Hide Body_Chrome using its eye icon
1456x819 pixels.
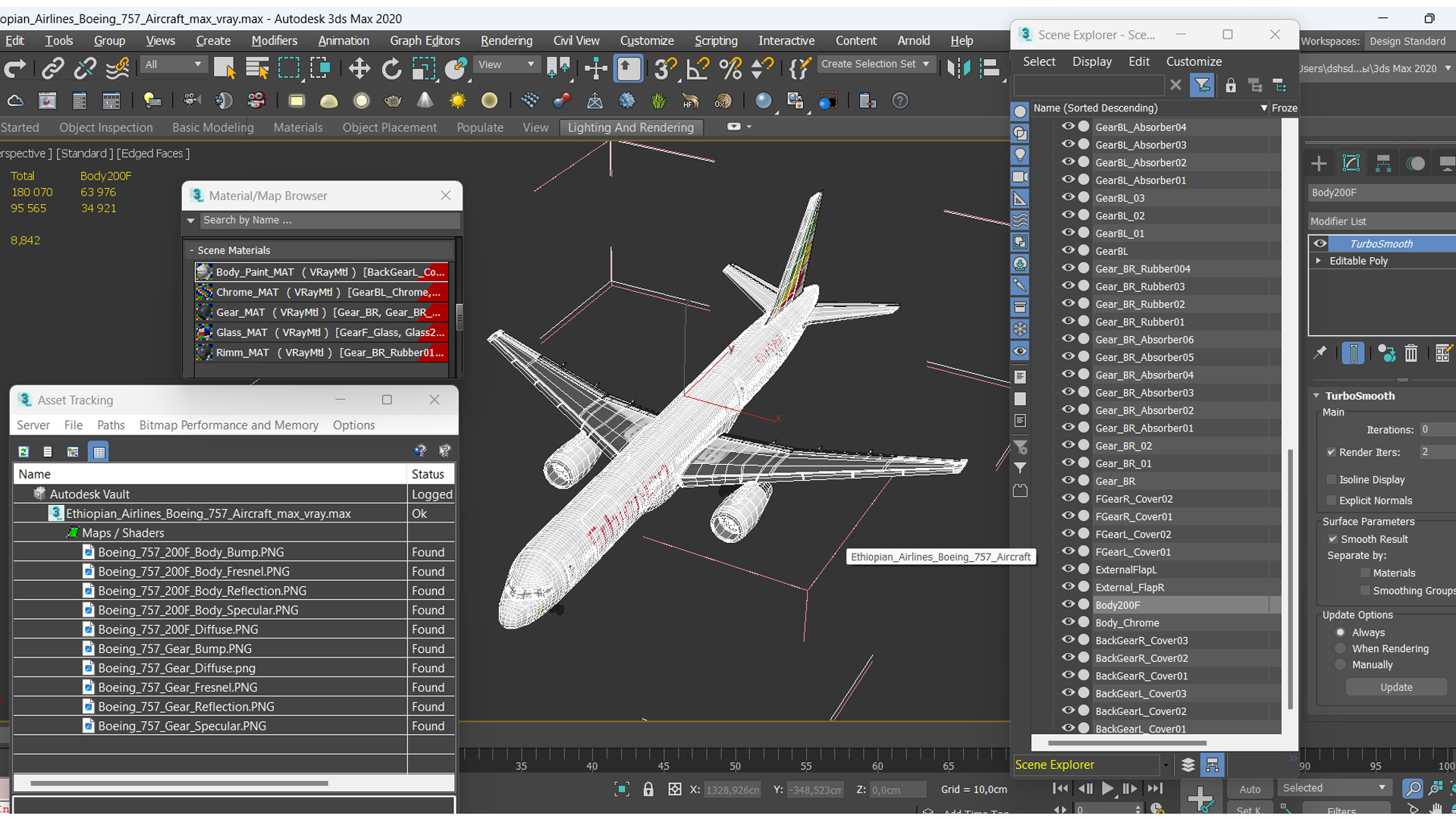(x=1068, y=622)
